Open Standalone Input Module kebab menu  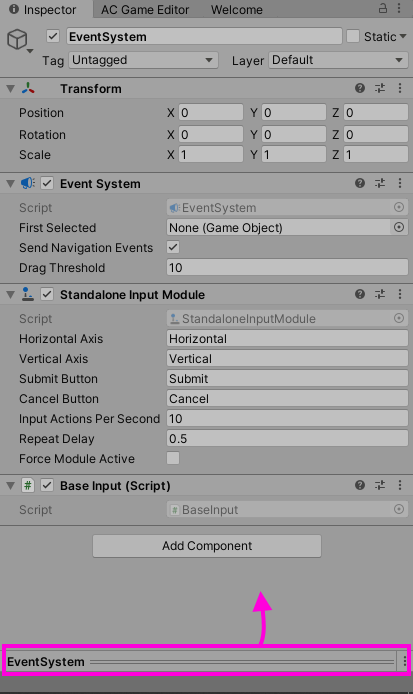[x=400, y=294]
